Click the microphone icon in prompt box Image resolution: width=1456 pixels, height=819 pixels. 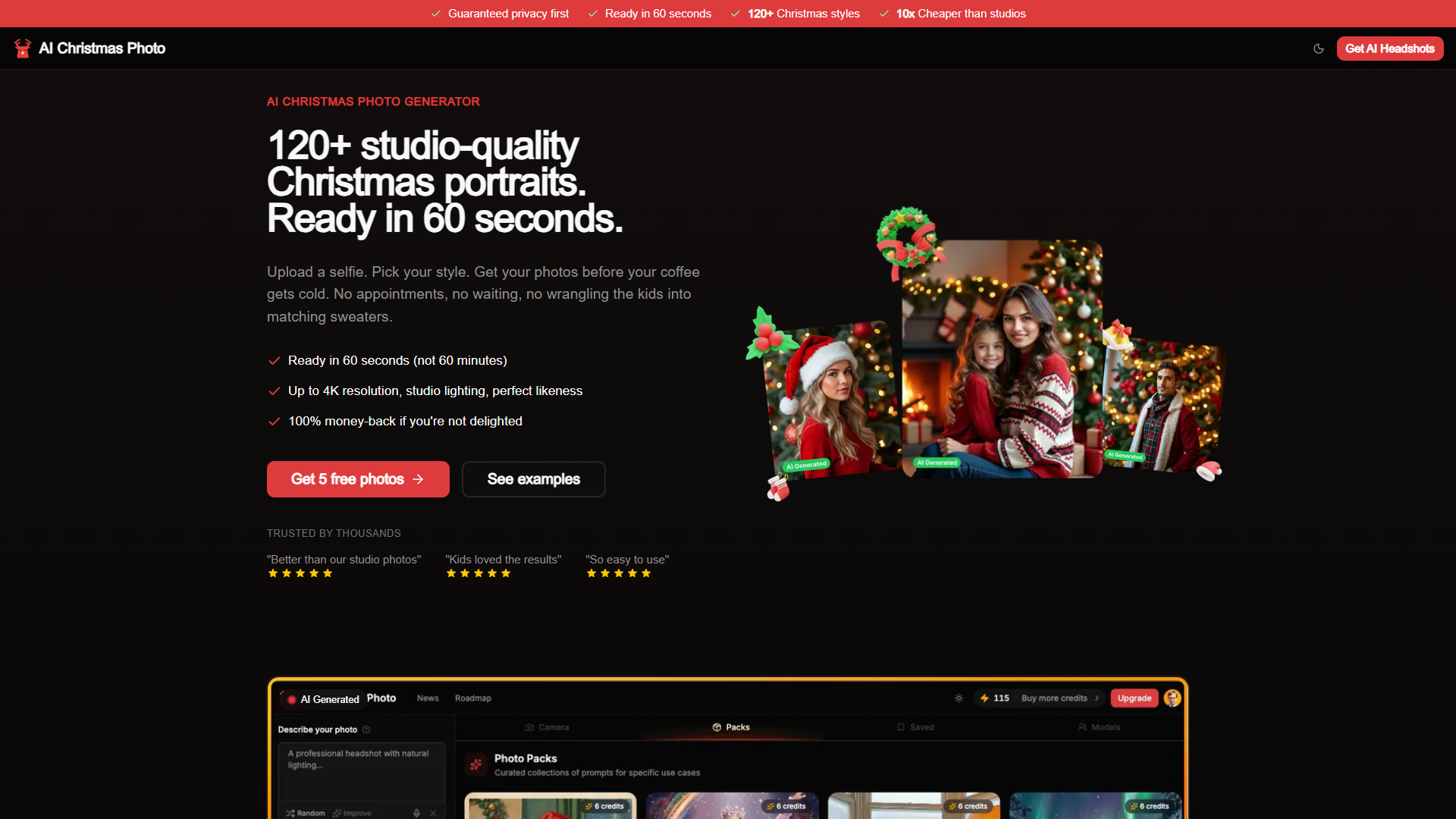tap(416, 813)
